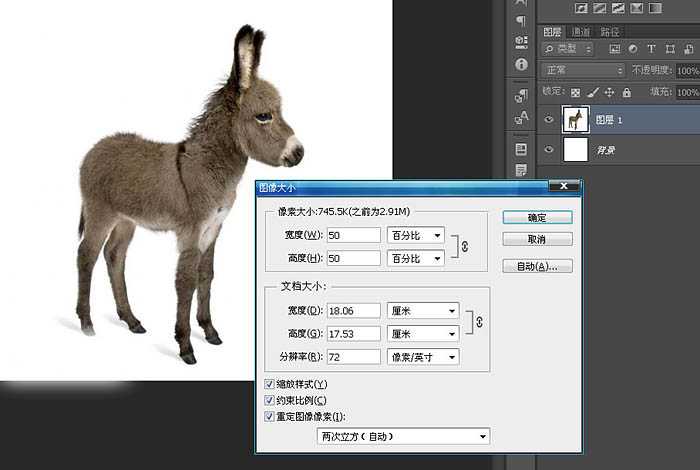The image size is (700, 470).
Task: Click the lock position move icon
Action: coord(609,92)
